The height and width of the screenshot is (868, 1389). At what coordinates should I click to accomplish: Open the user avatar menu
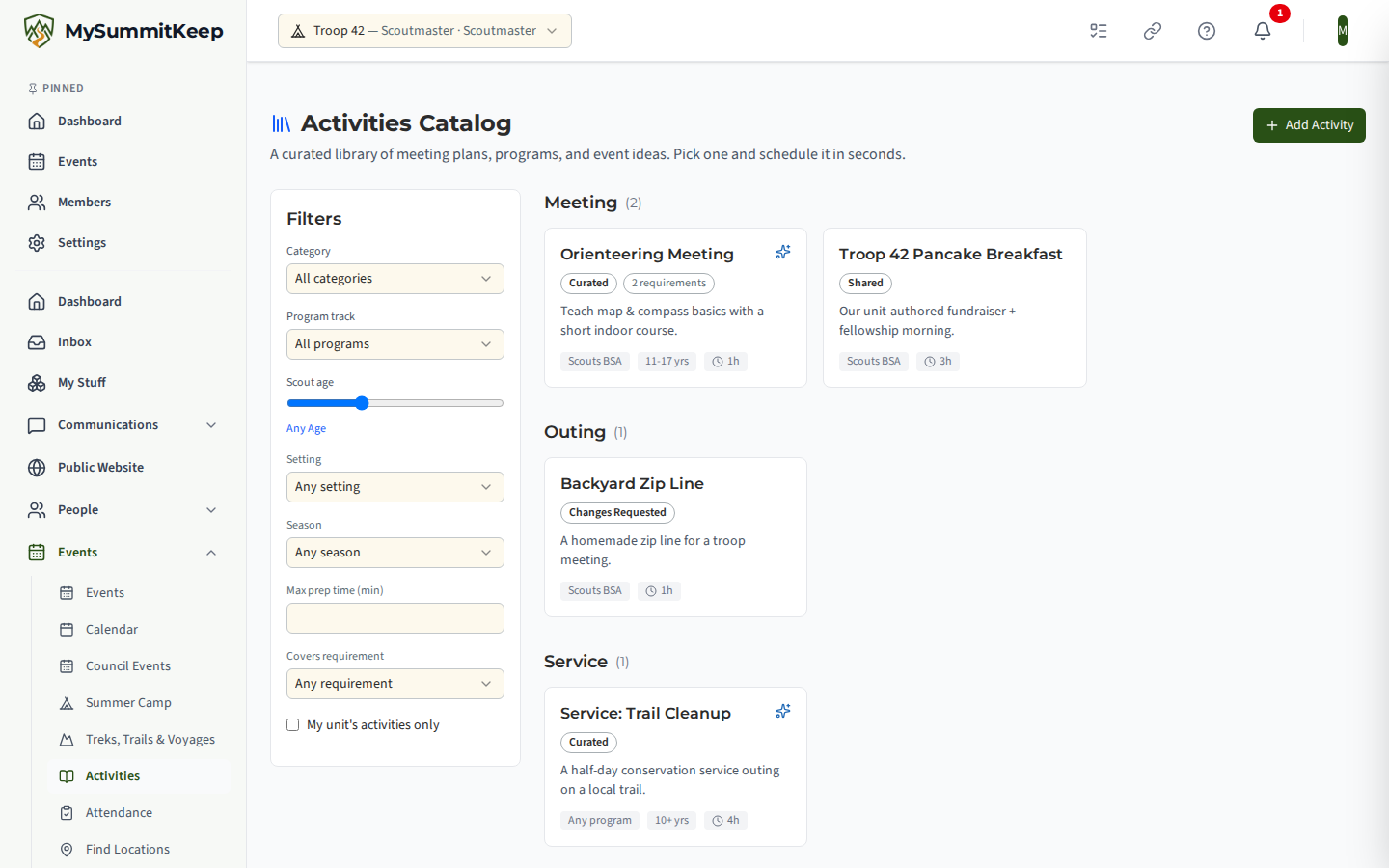coord(1343,31)
